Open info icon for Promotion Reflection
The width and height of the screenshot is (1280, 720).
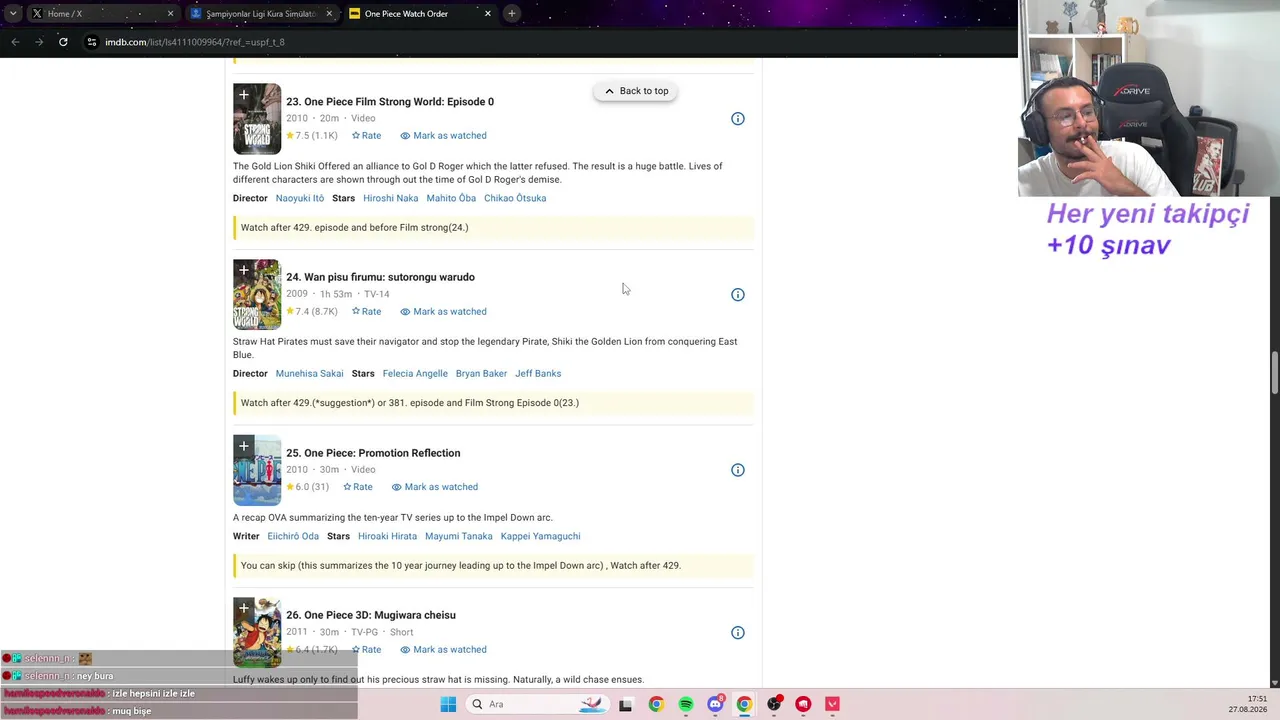(738, 470)
